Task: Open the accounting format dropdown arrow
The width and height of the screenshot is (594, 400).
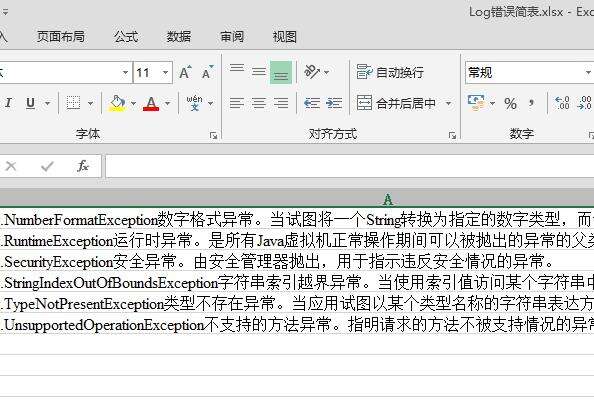Action: (492, 103)
